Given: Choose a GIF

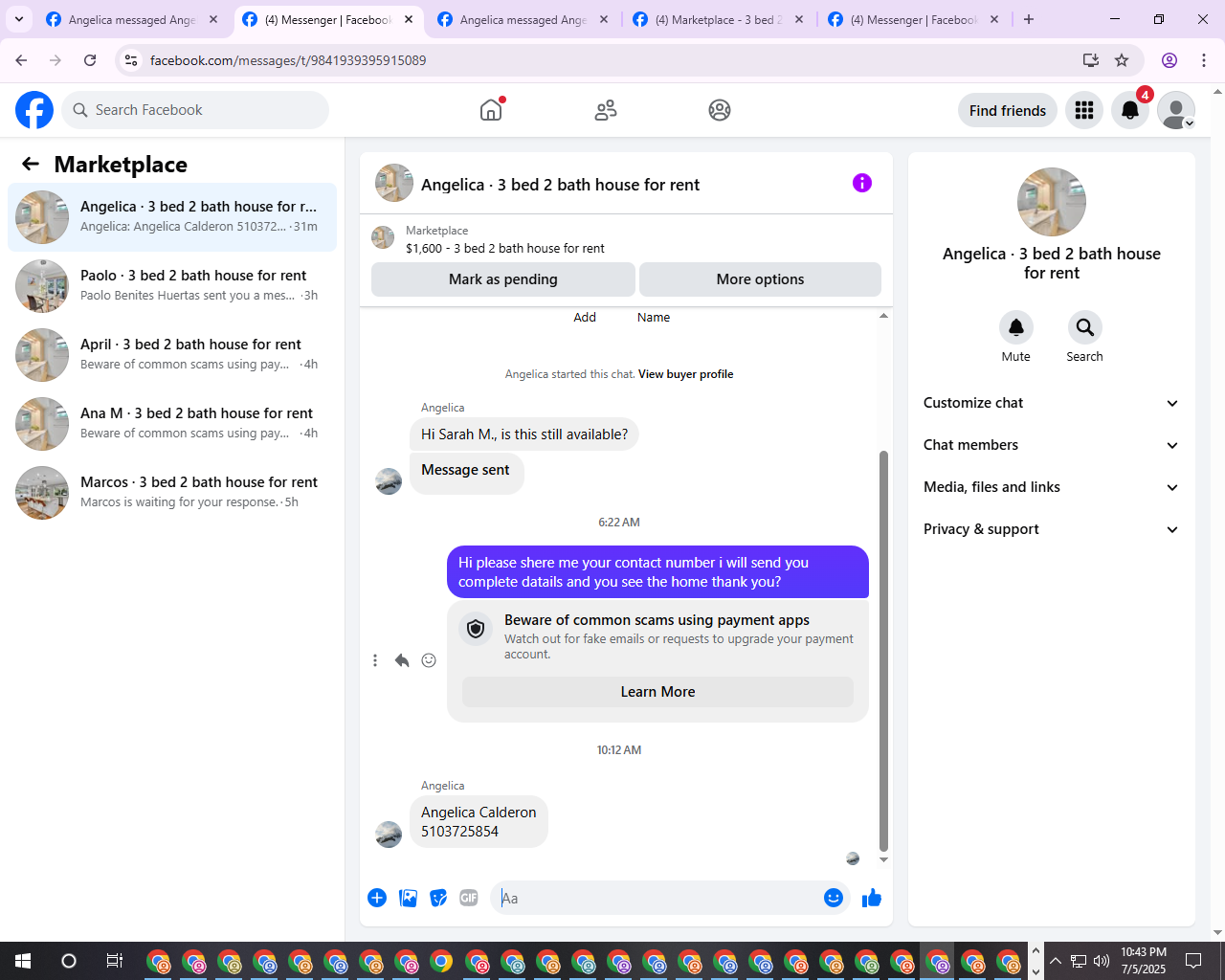Looking at the screenshot, I should click(x=469, y=898).
